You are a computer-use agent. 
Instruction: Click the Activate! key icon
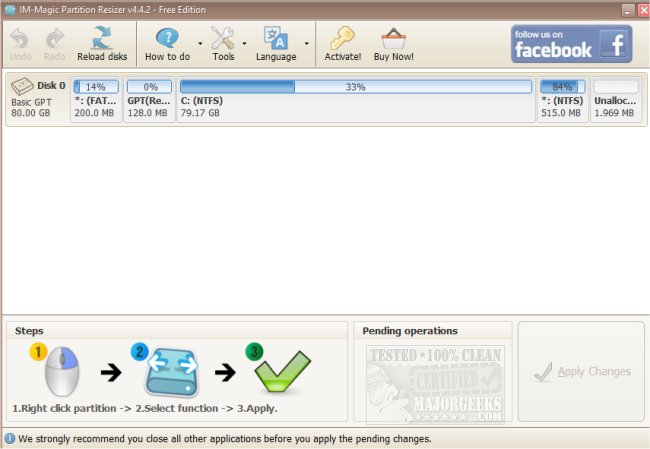click(x=342, y=38)
